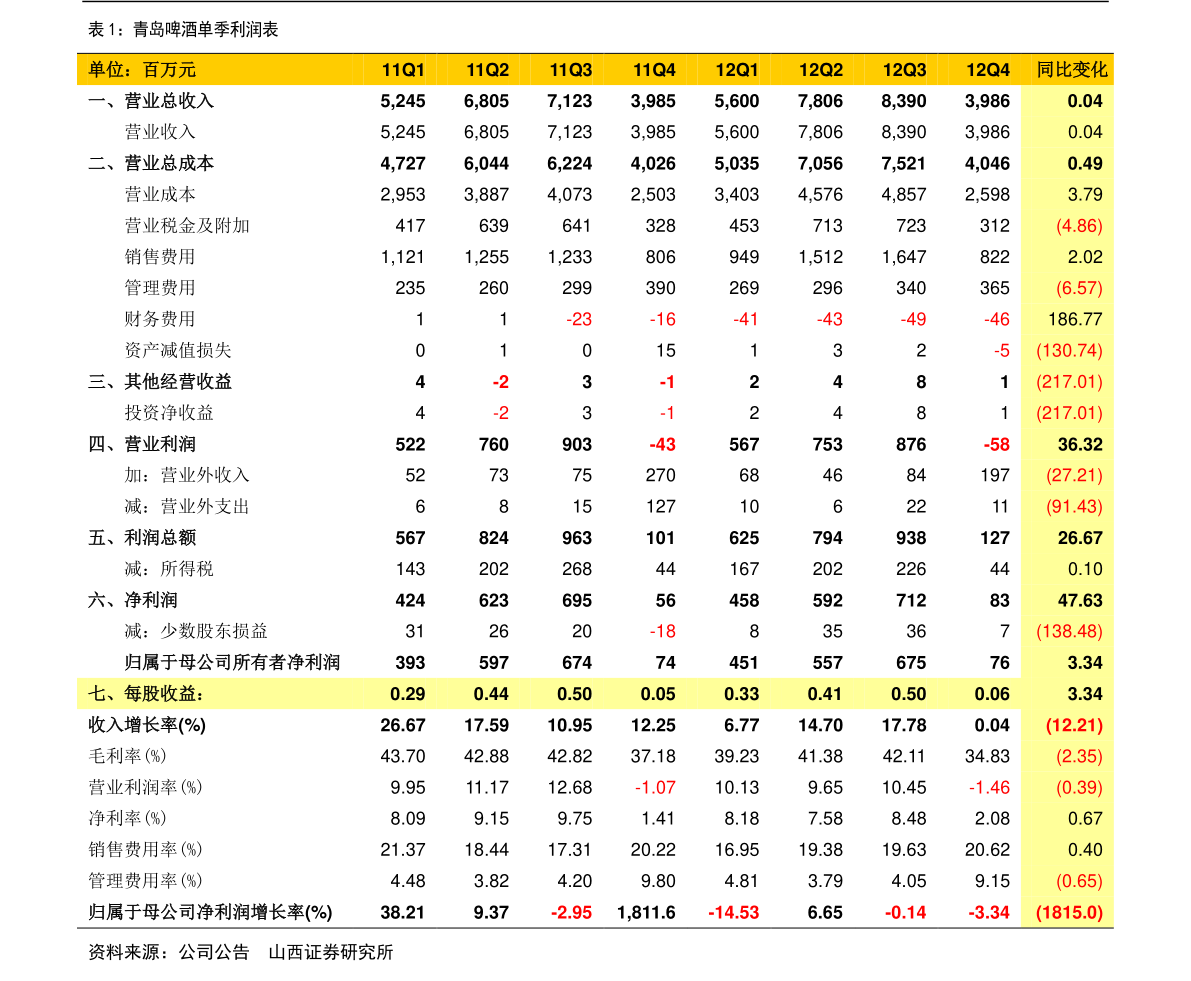Select the 单位：百万元 header cell
This screenshot has height=981, width=1191.
coord(142,70)
